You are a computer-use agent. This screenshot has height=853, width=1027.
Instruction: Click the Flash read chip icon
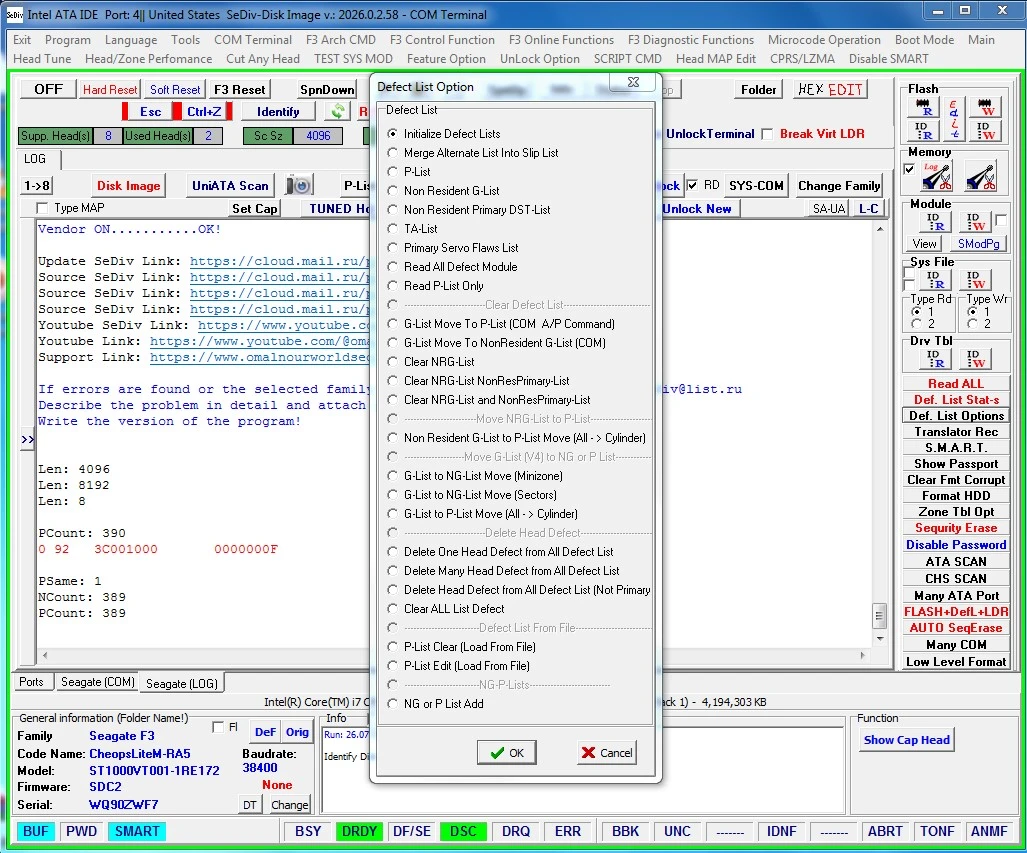[924, 107]
